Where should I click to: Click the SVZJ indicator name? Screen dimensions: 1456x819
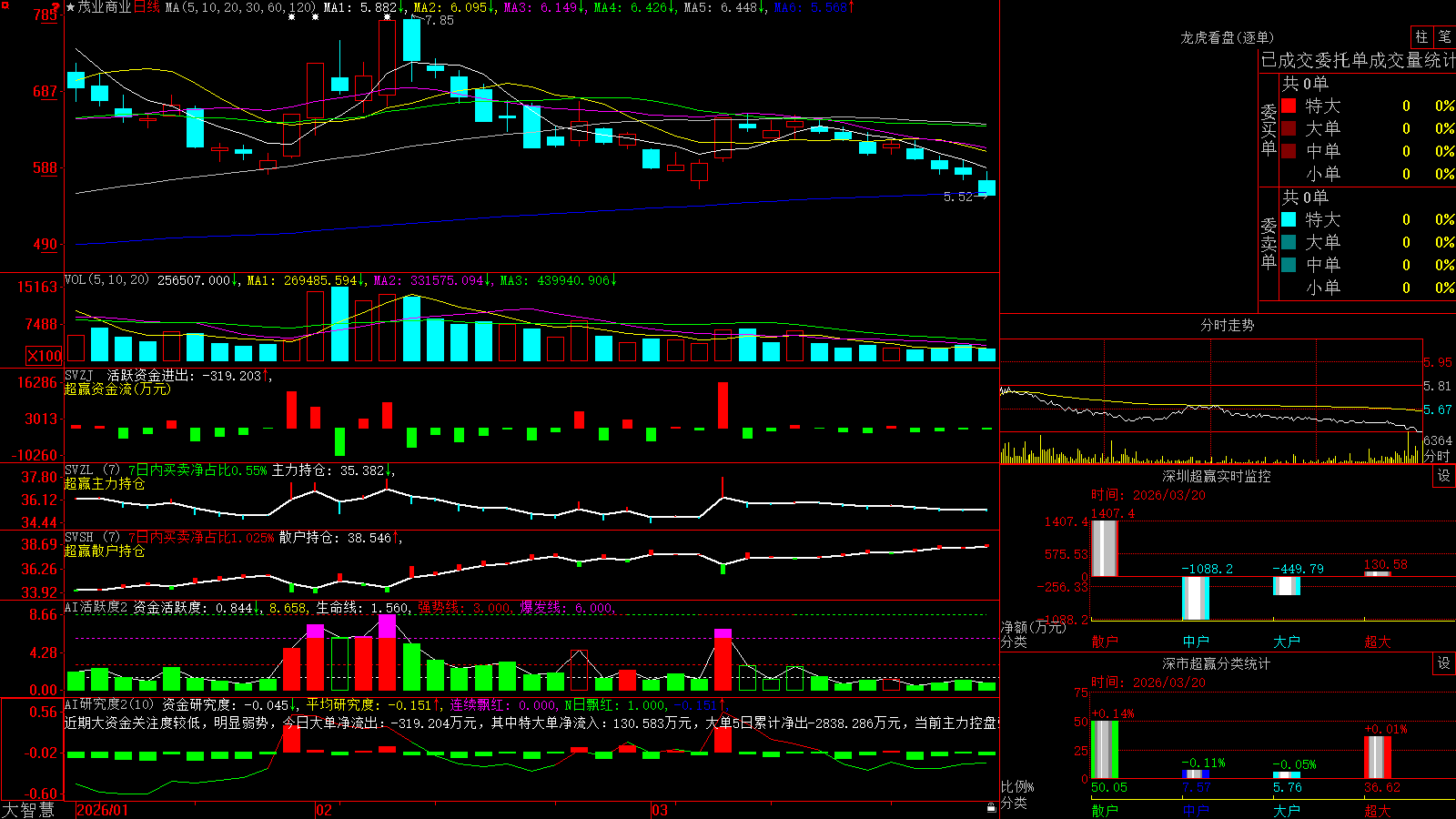point(78,375)
